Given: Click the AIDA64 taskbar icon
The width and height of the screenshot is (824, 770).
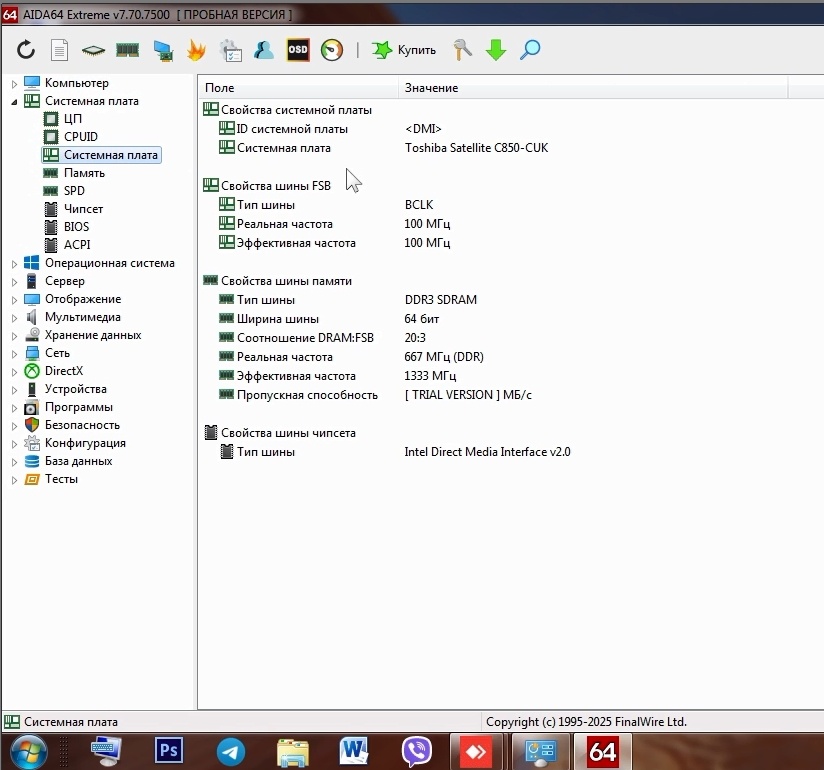Looking at the screenshot, I should pos(602,752).
